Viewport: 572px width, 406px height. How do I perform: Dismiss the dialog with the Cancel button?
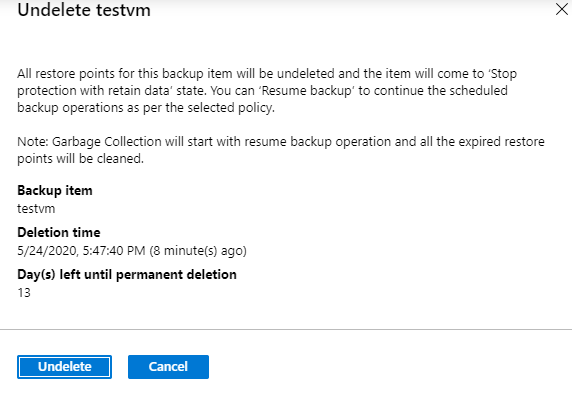(168, 367)
